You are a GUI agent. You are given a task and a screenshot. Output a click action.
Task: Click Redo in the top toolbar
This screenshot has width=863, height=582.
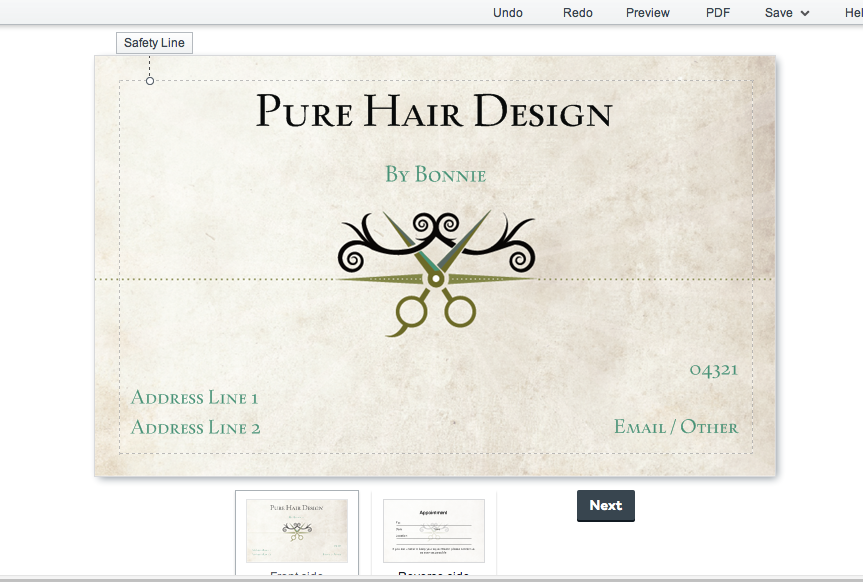[578, 13]
